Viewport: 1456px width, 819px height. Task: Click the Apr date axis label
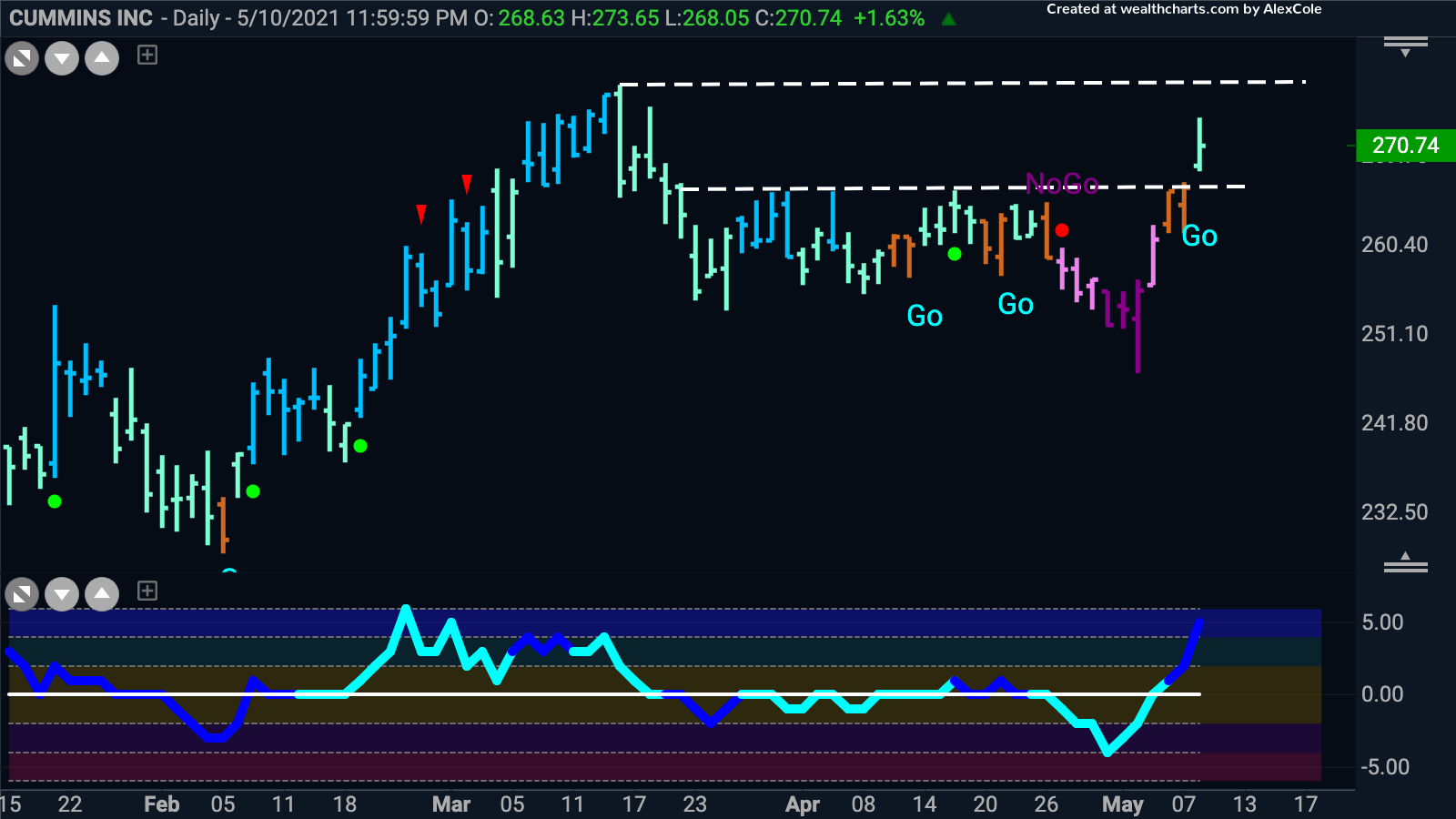803,804
